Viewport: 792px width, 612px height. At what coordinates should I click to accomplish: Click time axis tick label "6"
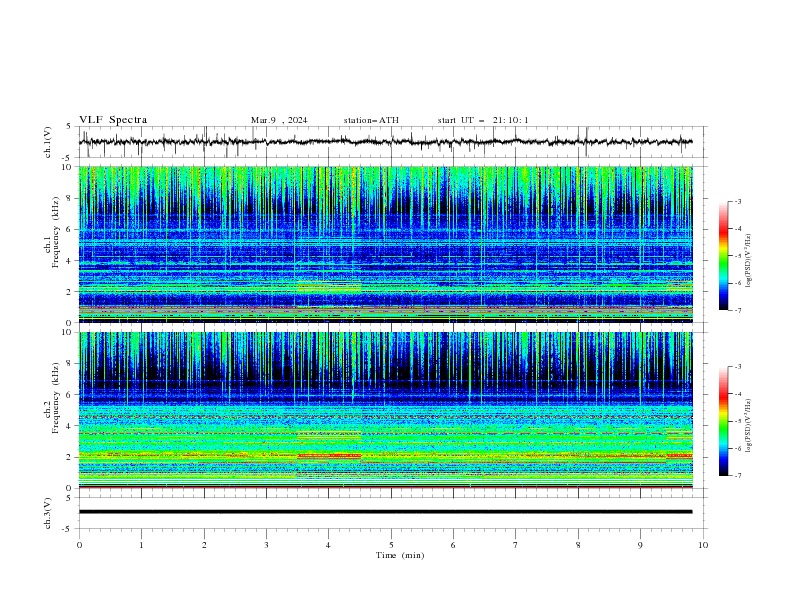point(453,545)
